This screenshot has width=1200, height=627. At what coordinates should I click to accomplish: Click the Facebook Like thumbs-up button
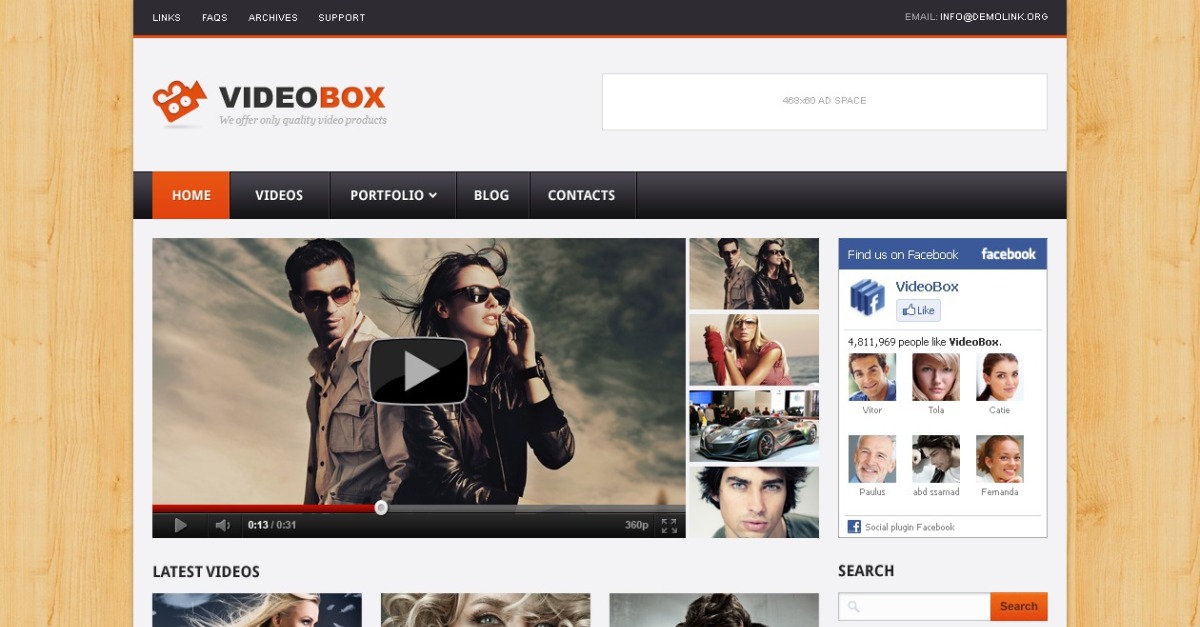(918, 311)
